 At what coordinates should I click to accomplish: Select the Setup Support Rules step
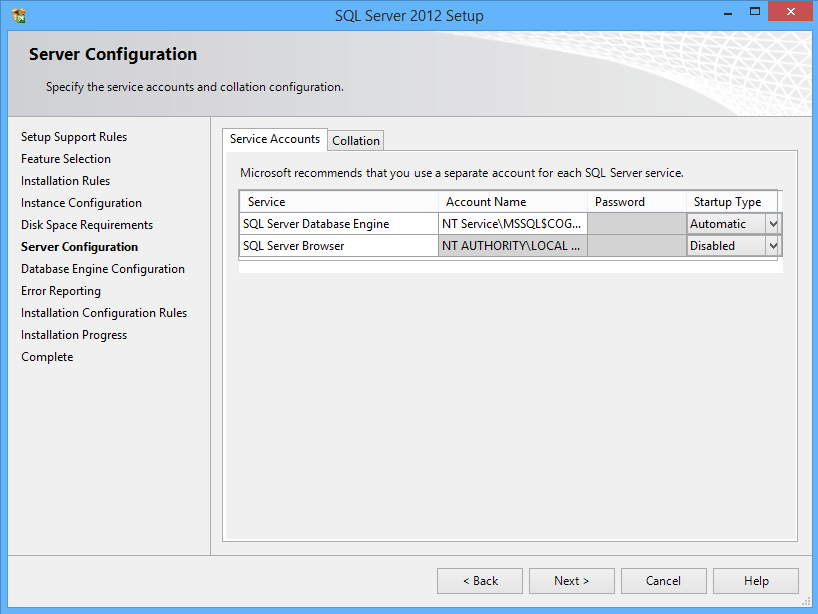pos(74,137)
